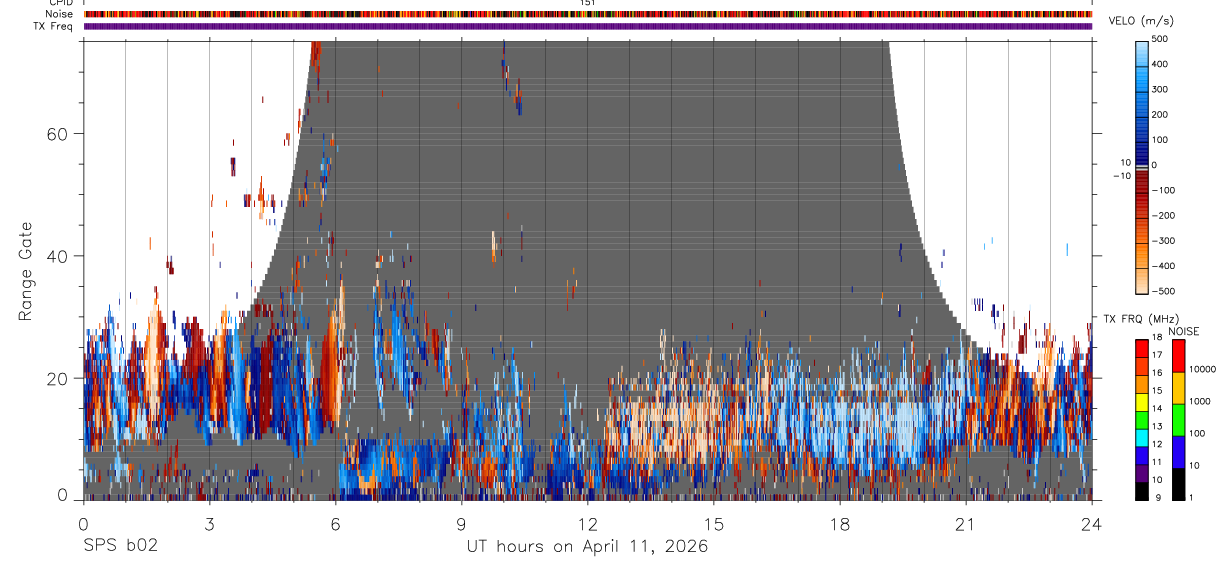Click the 'SPS b02' label
Viewport: 1228px width, 567px height.
120,546
